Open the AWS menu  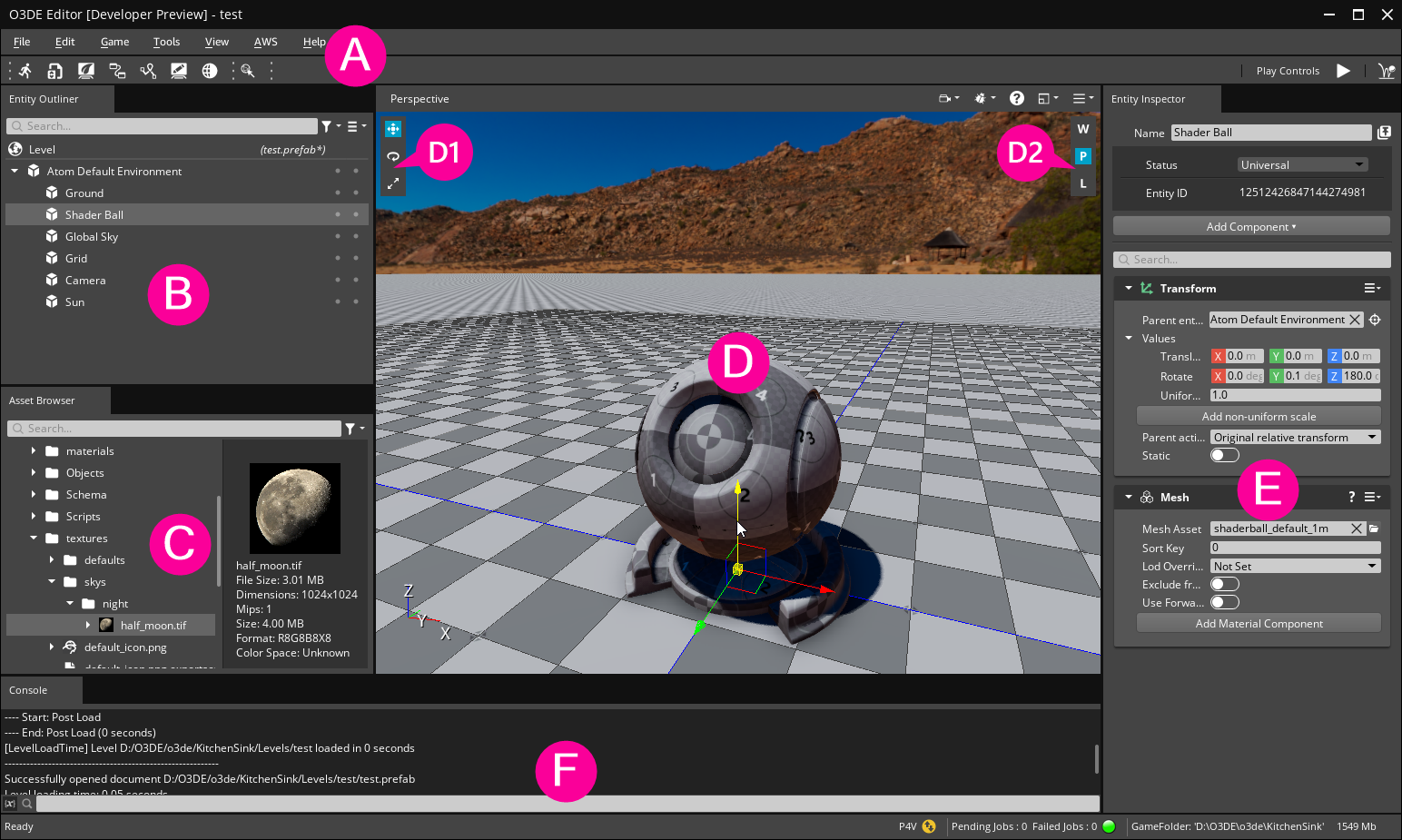[265, 42]
